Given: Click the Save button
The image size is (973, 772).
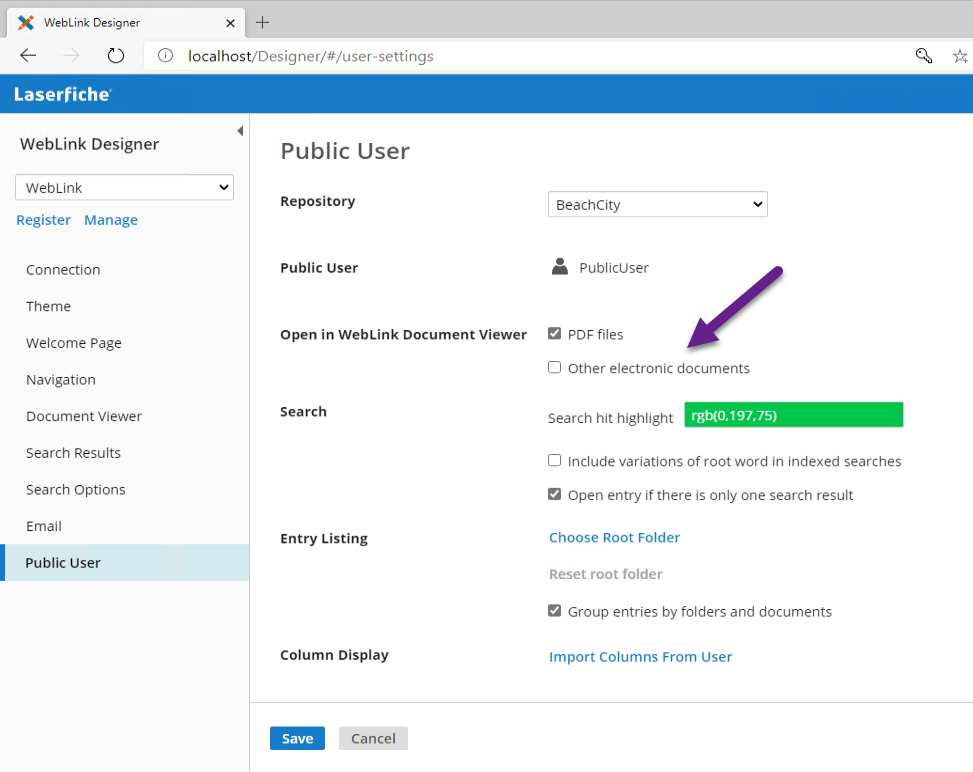Looking at the screenshot, I should click(x=297, y=738).
